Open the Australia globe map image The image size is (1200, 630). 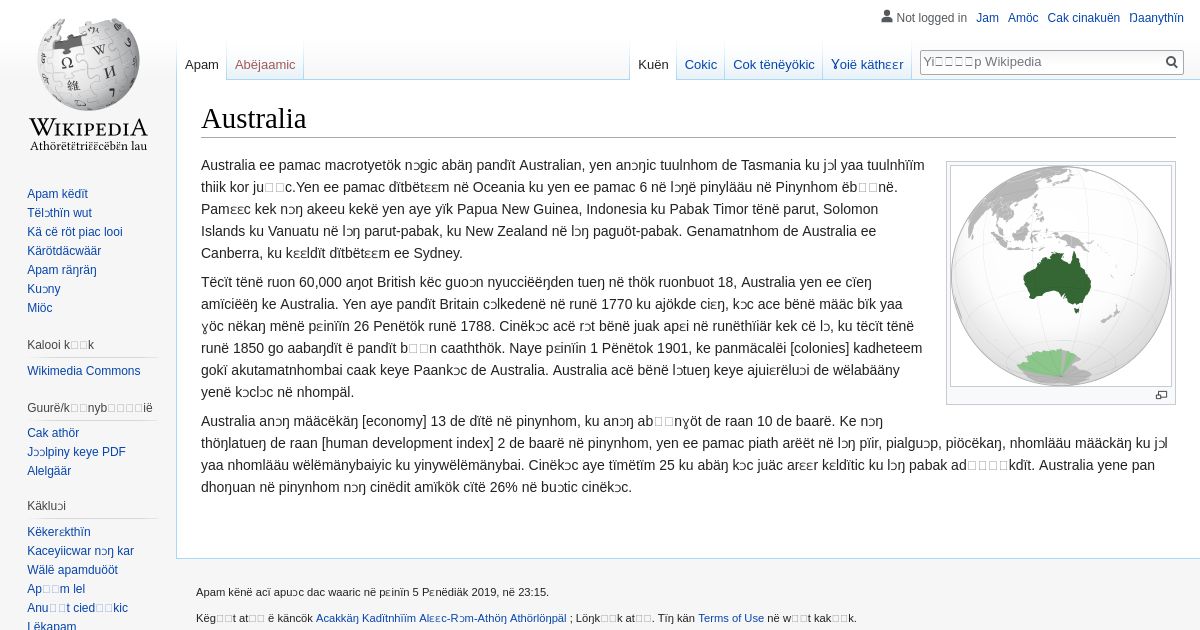(x=1061, y=276)
